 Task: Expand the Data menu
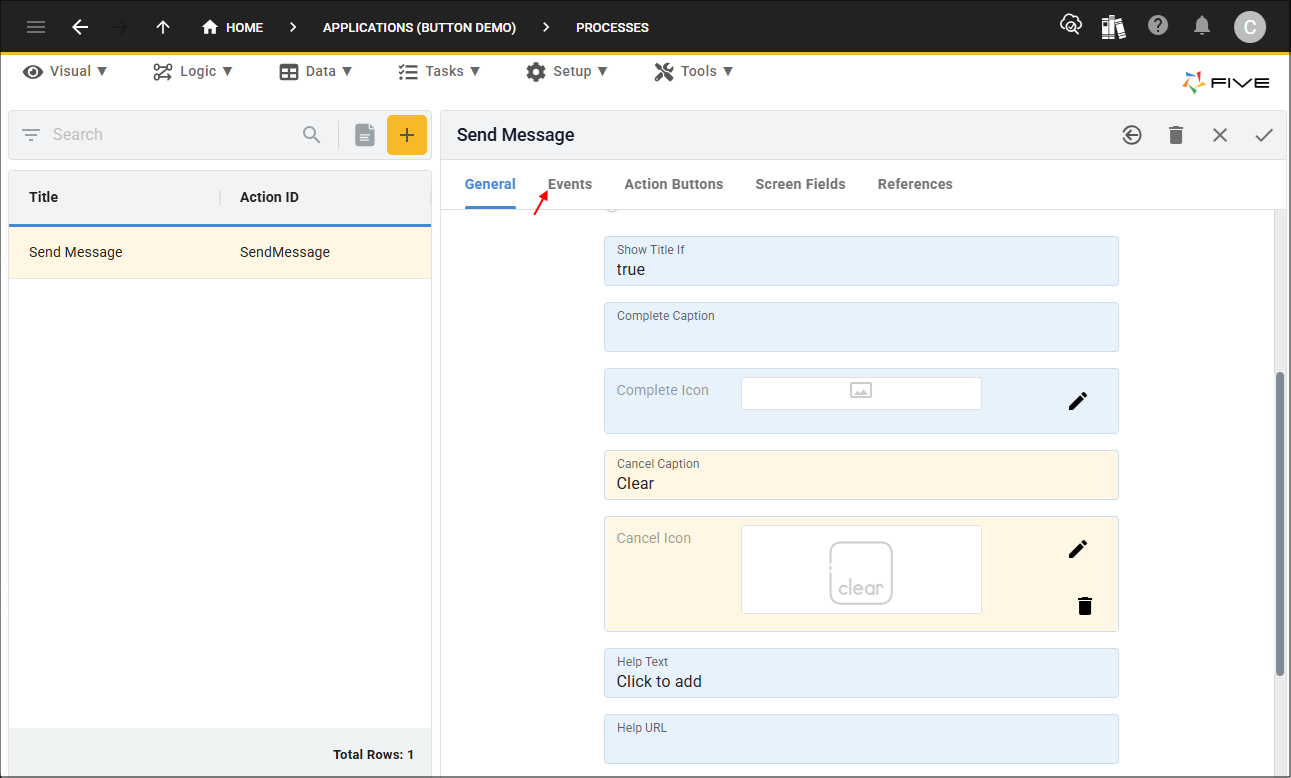(316, 71)
